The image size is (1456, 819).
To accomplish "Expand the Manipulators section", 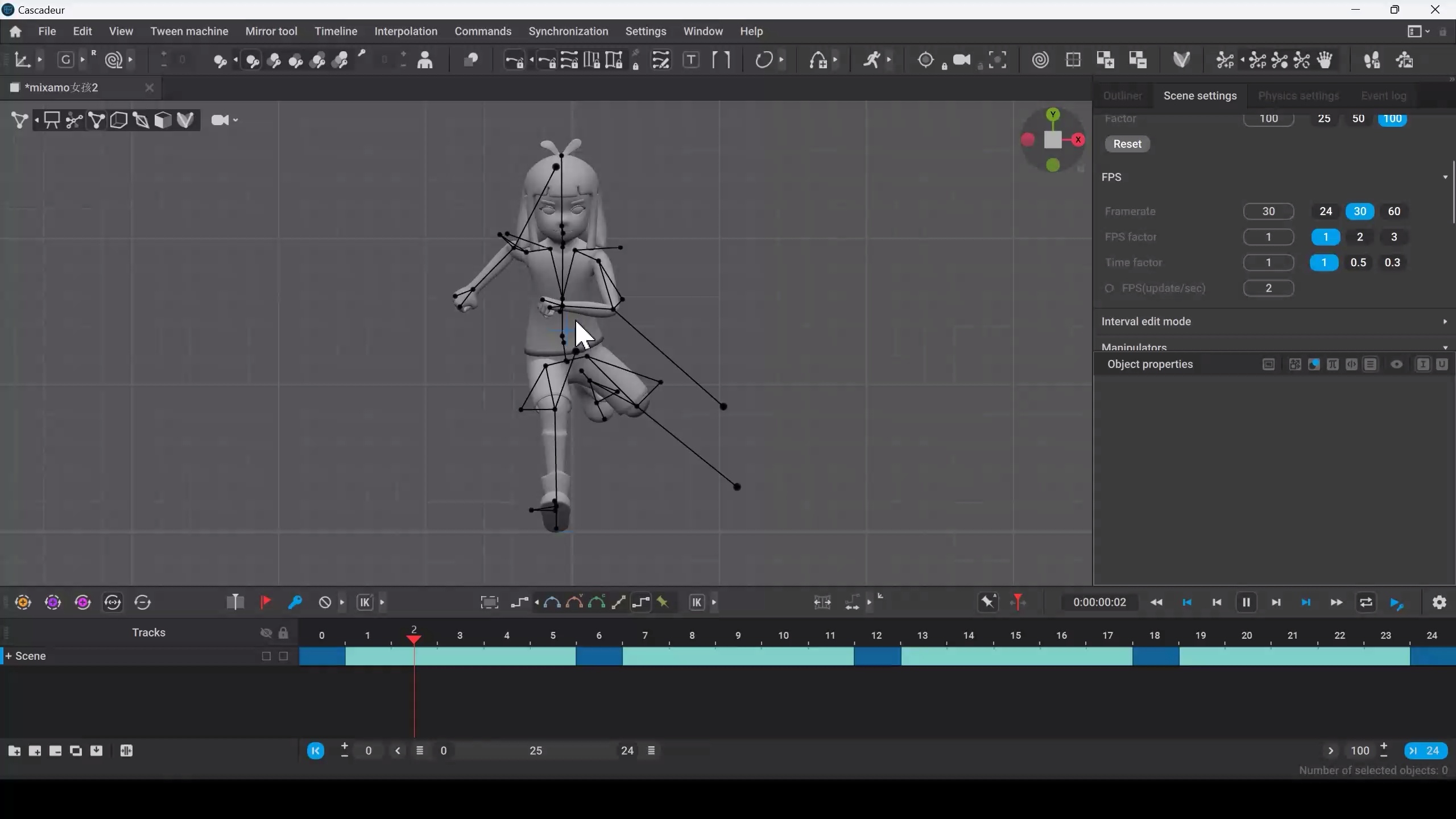I will click(x=1445, y=347).
